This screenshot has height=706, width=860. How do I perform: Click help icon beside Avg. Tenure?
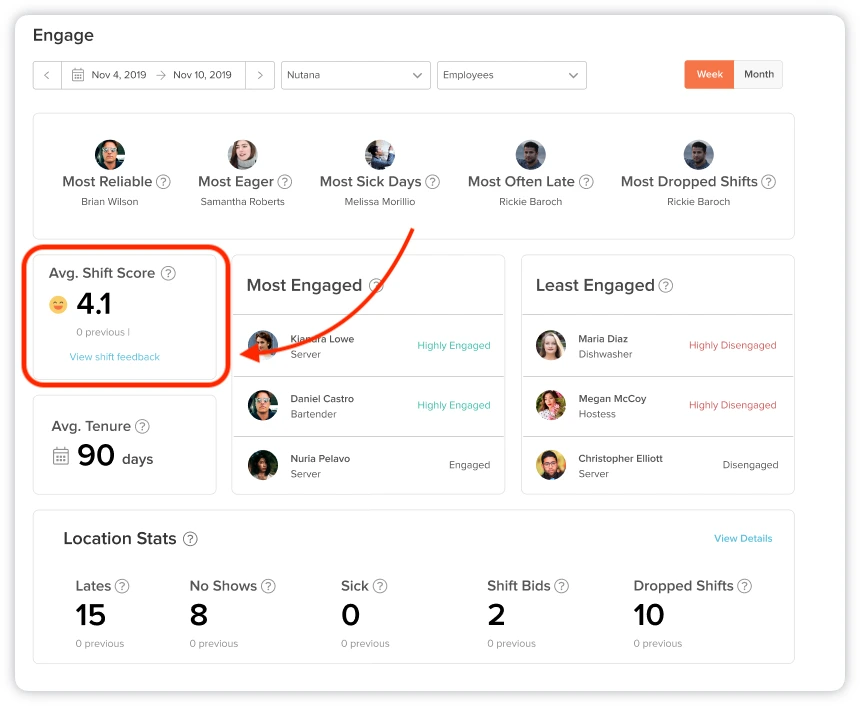(x=142, y=426)
